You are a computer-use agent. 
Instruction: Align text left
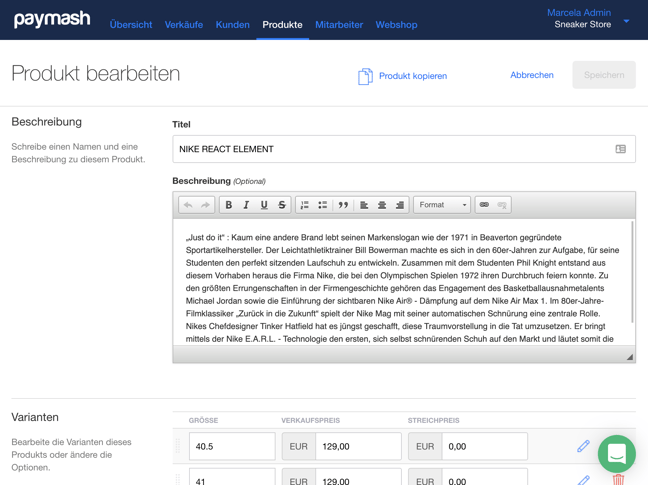click(364, 205)
